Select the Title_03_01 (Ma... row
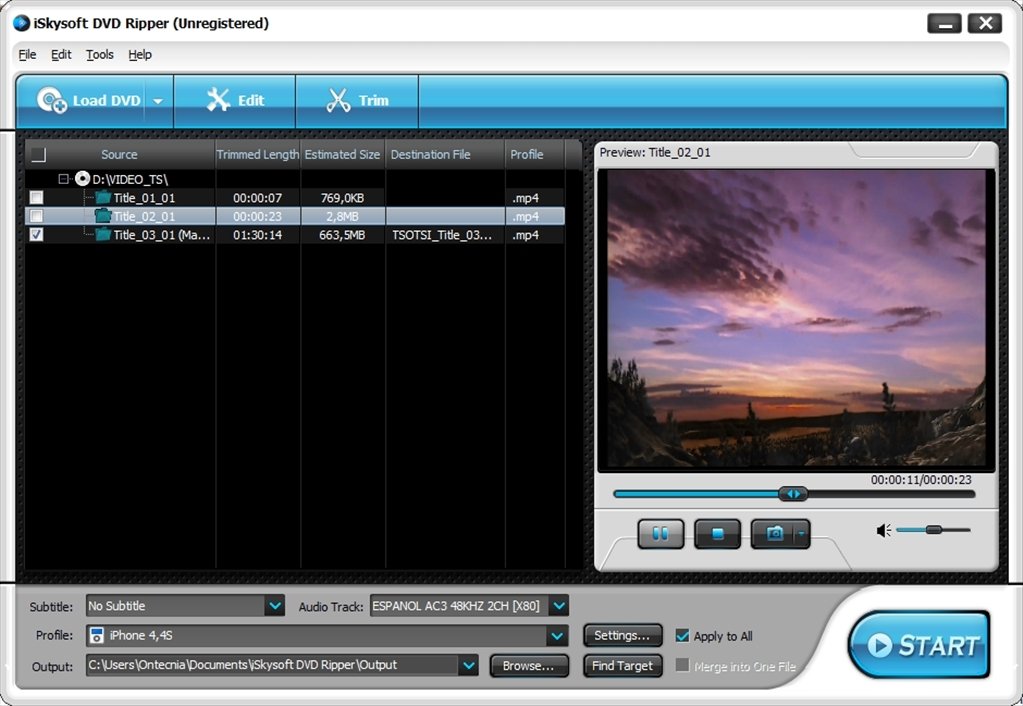The height and width of the screenshot is (706, 1023). point(295,234)
